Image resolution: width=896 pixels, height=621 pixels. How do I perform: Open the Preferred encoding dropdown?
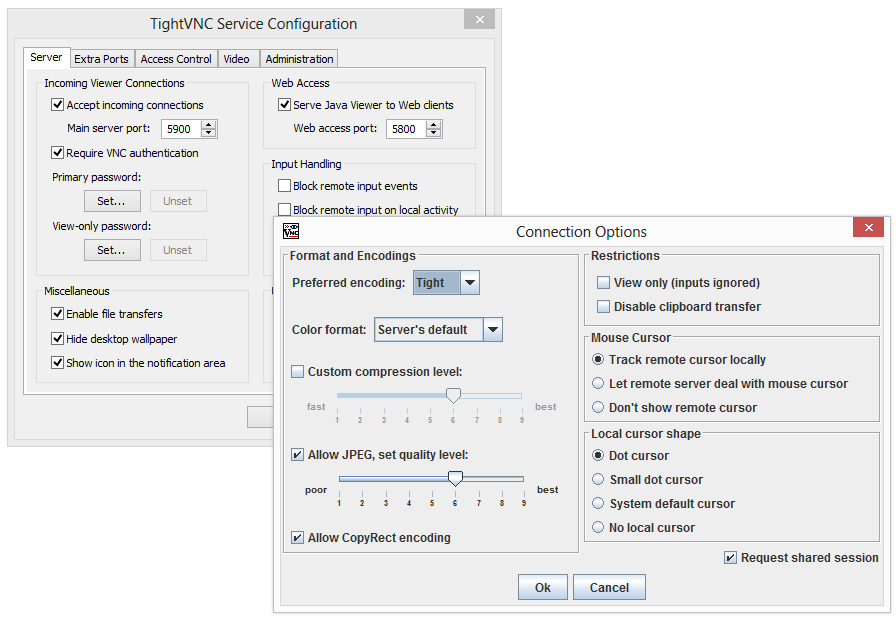470,283
